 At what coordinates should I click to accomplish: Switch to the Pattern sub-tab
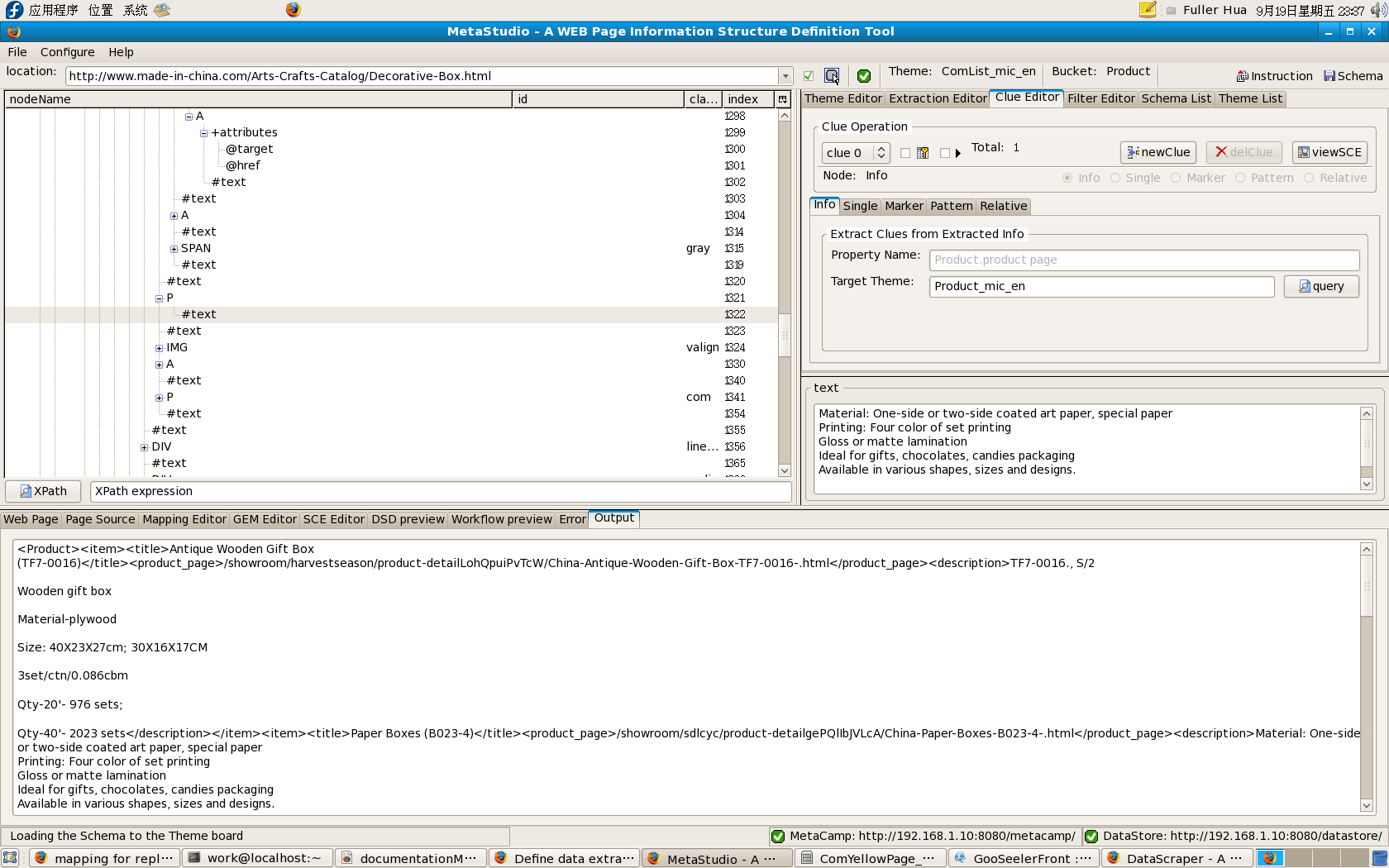(952, 206)
